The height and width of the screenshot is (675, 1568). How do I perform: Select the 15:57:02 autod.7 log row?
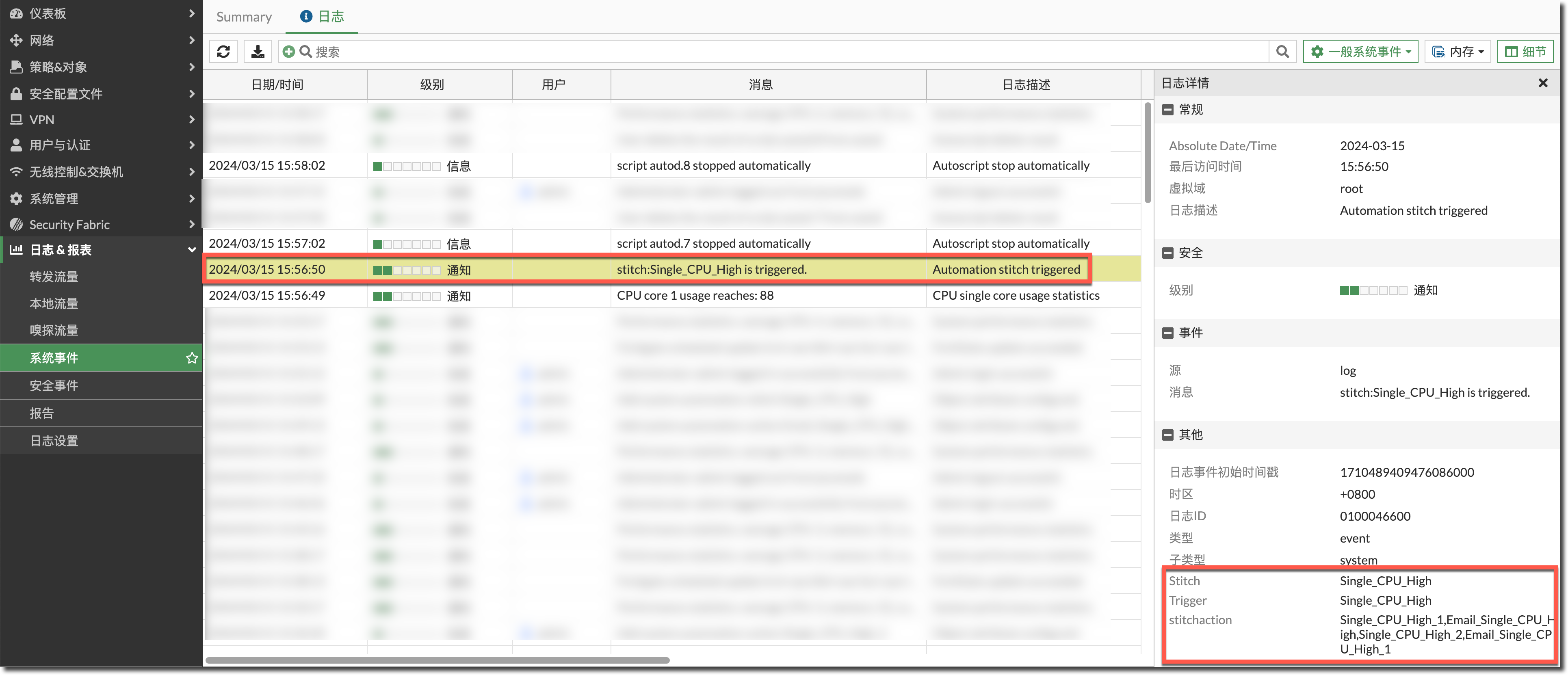[x=671, y=243]
